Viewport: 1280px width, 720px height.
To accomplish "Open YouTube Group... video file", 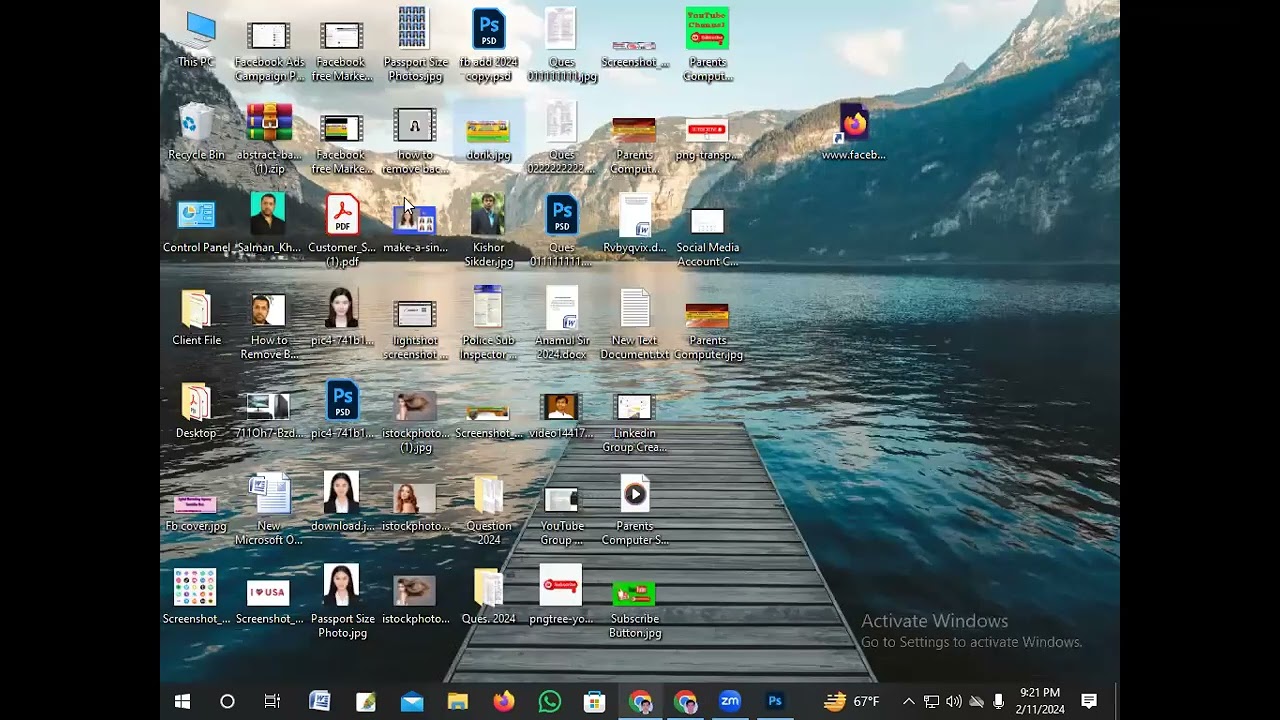I will coord(562,518).
